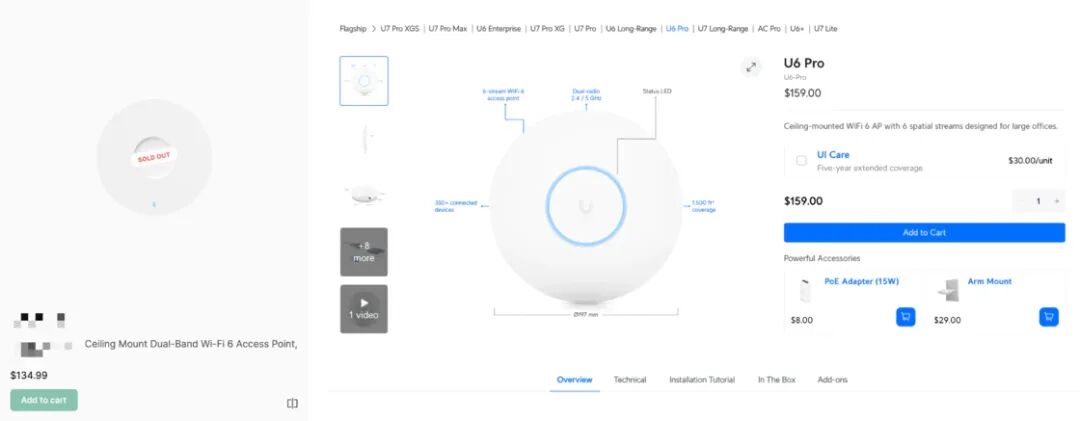This screenshot has width=1080, height=421.
Task: Add Arm Mount to cart
Action: [x=1048, y=317]
